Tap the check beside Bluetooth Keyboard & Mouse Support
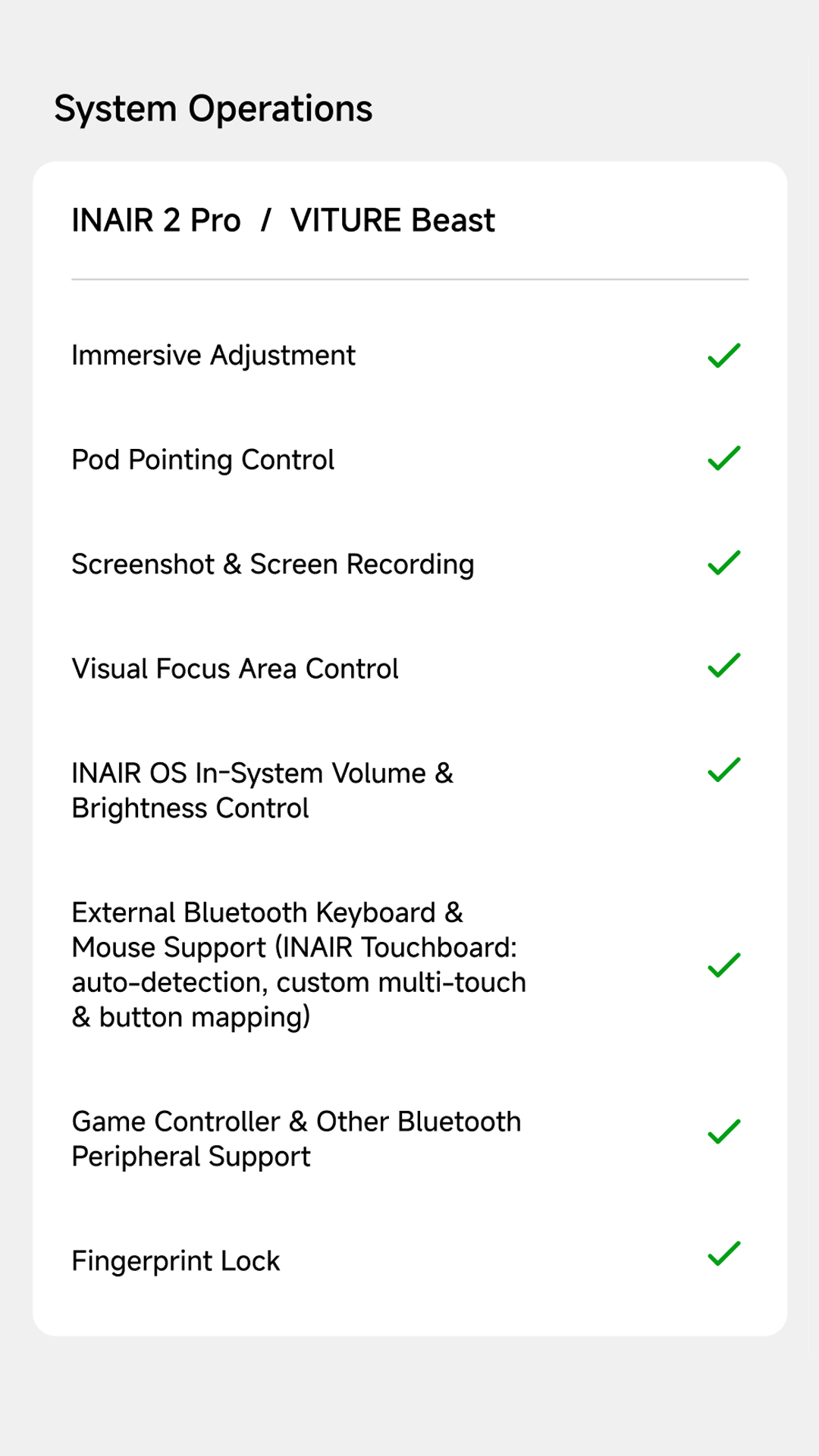 (724, 965)
